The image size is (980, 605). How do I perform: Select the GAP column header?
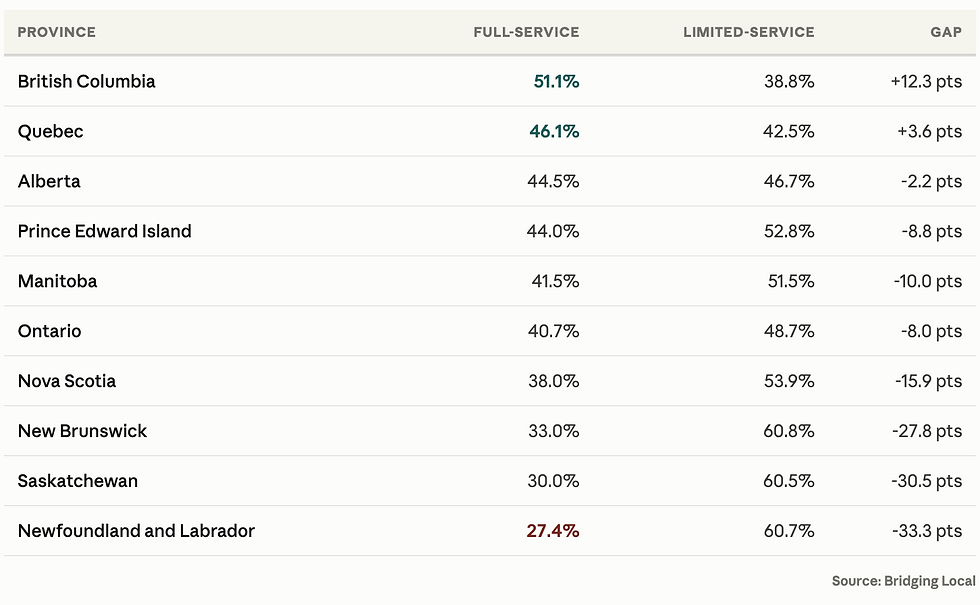946,32
